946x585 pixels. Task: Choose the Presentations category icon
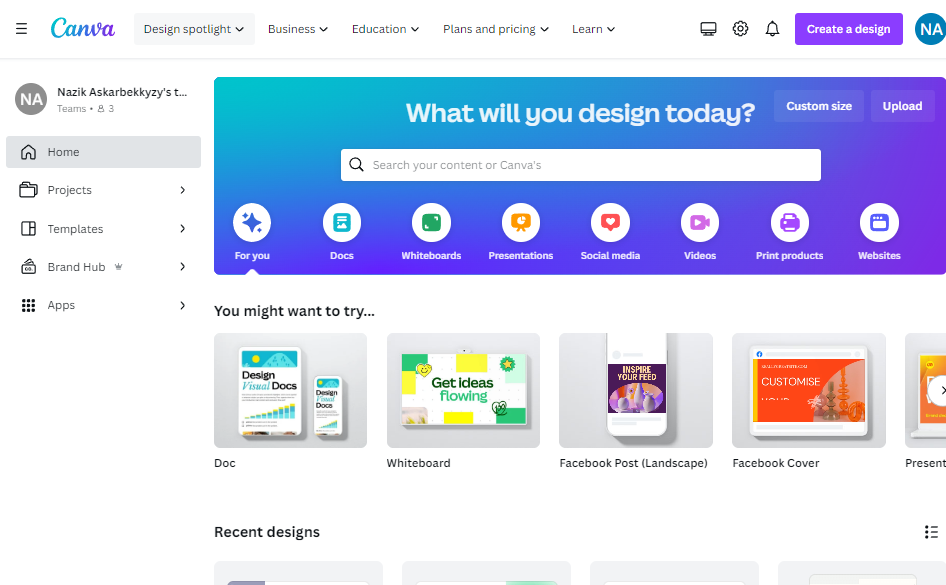pos(521,223)
